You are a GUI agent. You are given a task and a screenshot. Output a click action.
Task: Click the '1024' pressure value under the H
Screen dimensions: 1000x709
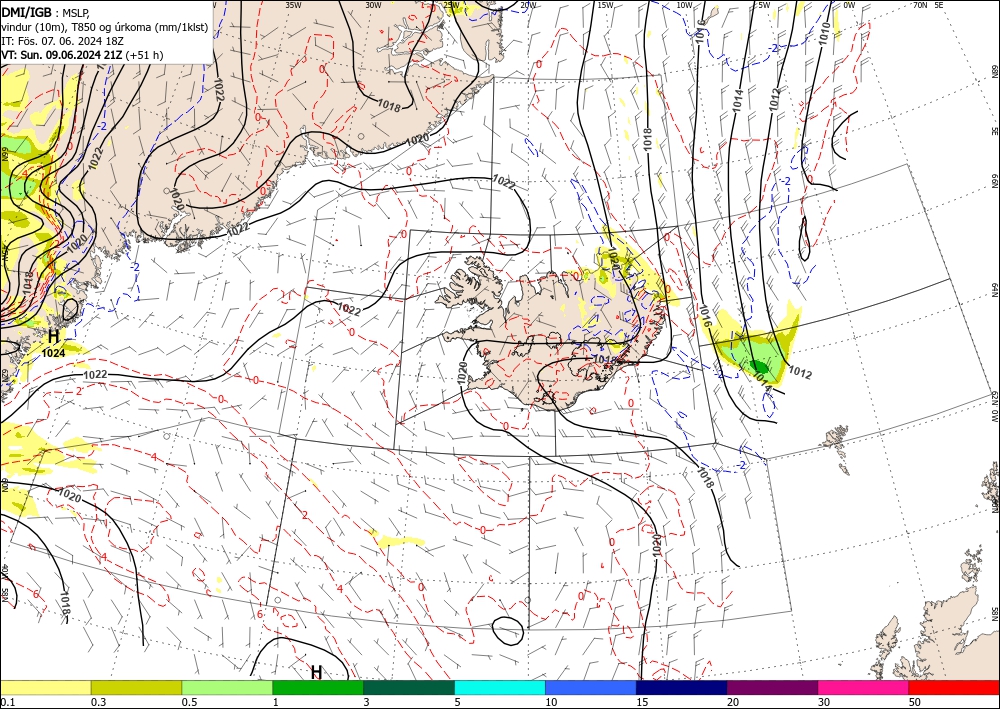click(x=54, y=353)
